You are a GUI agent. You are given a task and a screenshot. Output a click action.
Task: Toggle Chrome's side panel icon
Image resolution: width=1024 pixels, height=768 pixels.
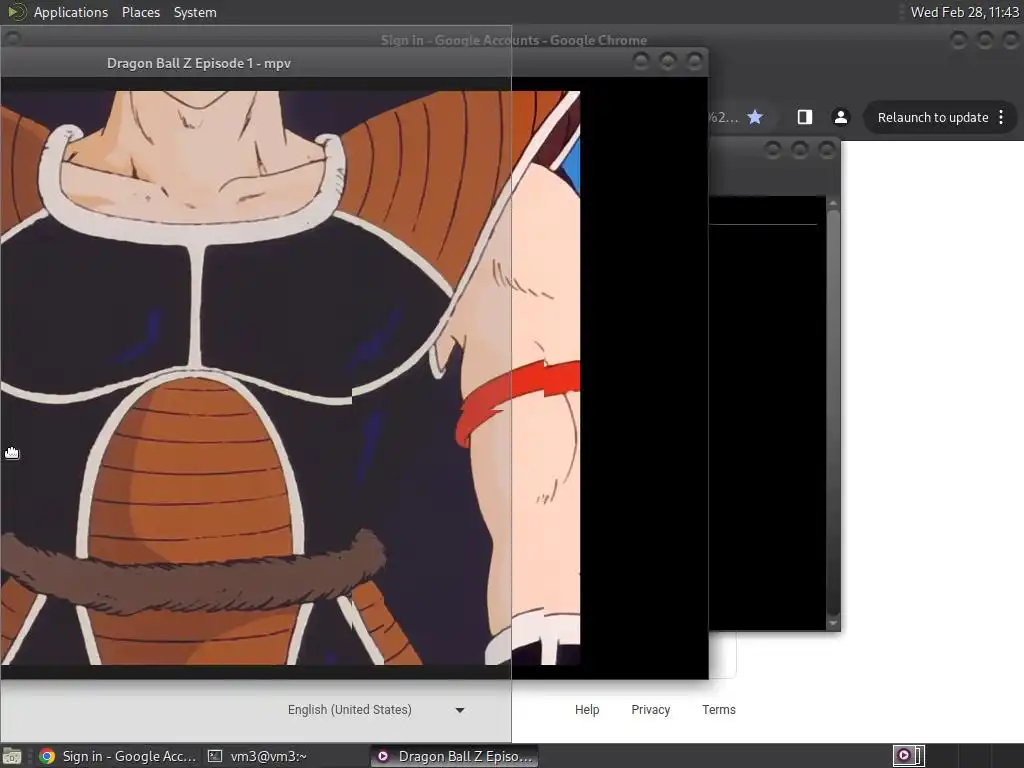(x=805, y=117)
